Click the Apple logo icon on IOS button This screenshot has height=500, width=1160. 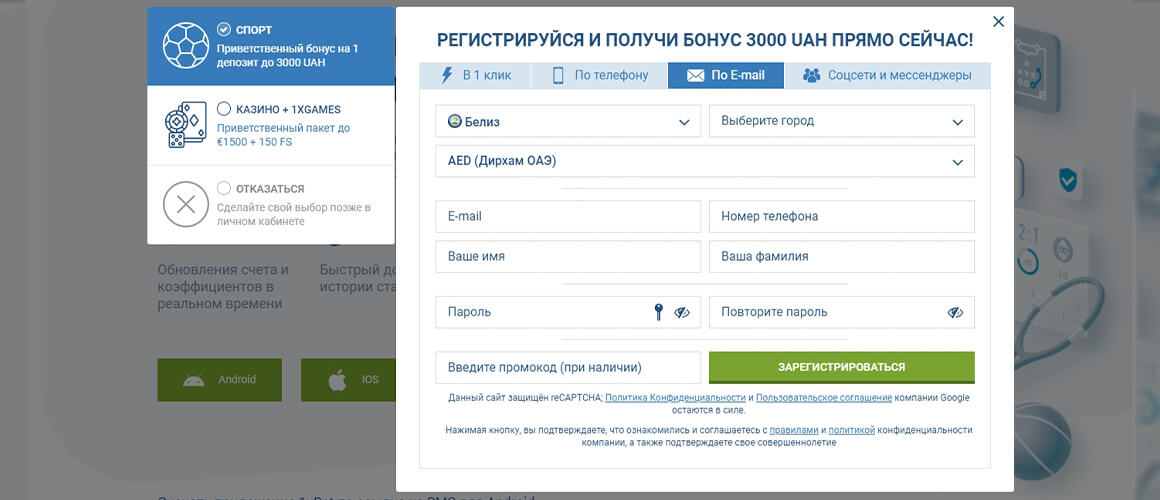[337, 380]
